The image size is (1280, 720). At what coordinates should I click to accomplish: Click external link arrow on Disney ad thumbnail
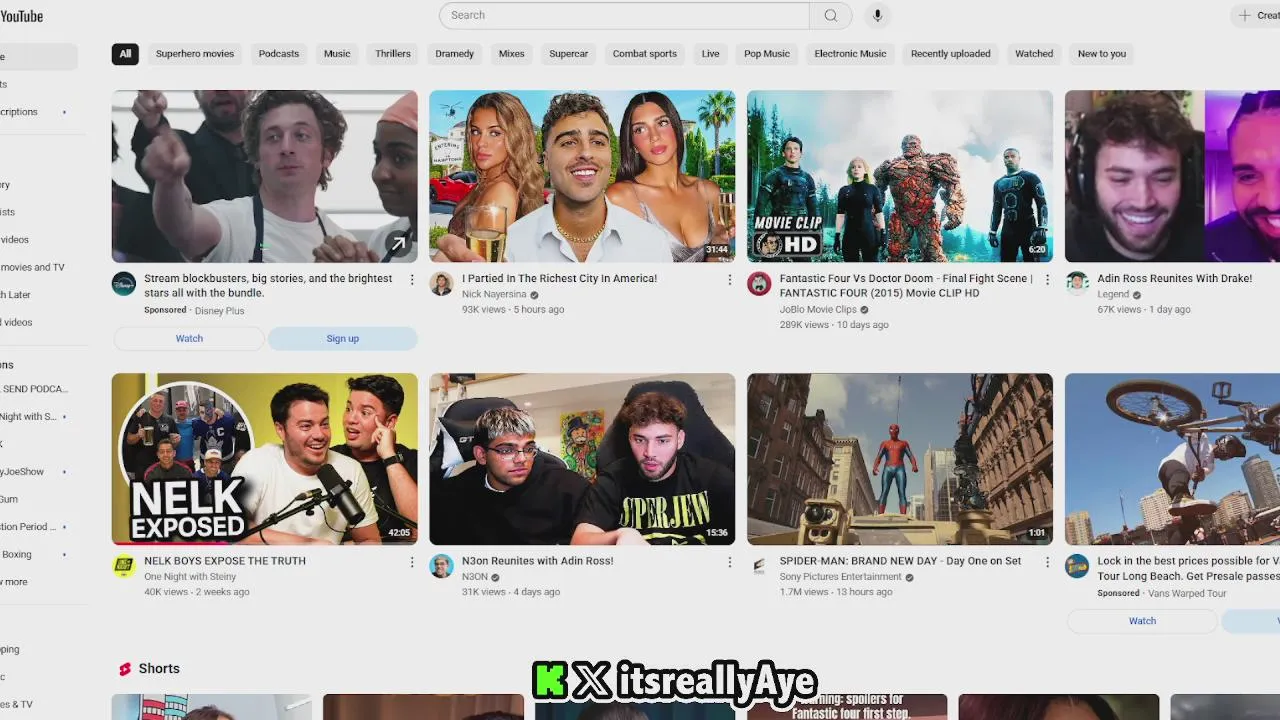[x=398, y=243]
